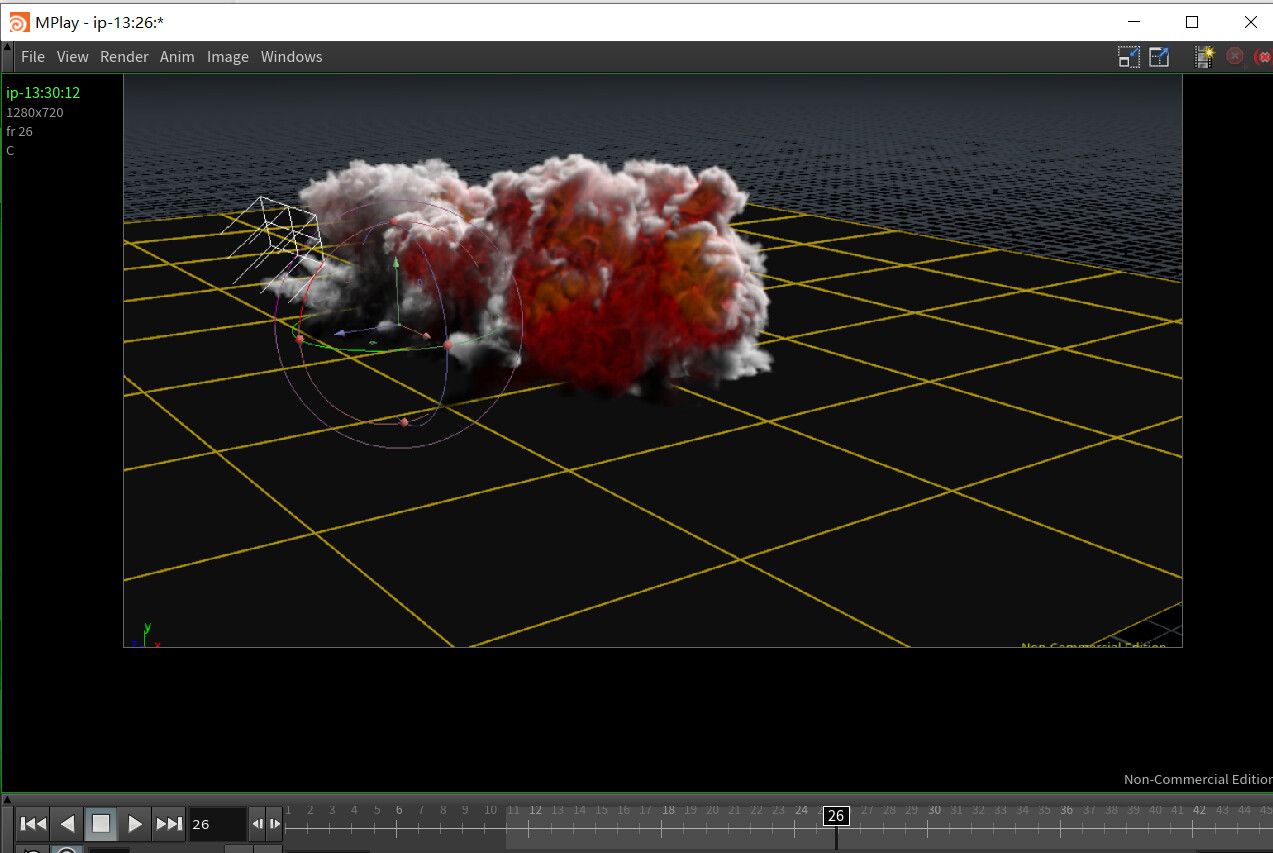Jump to the first frame
The width and height of the screenshot is (1273, 853).
tap(31, 823)
